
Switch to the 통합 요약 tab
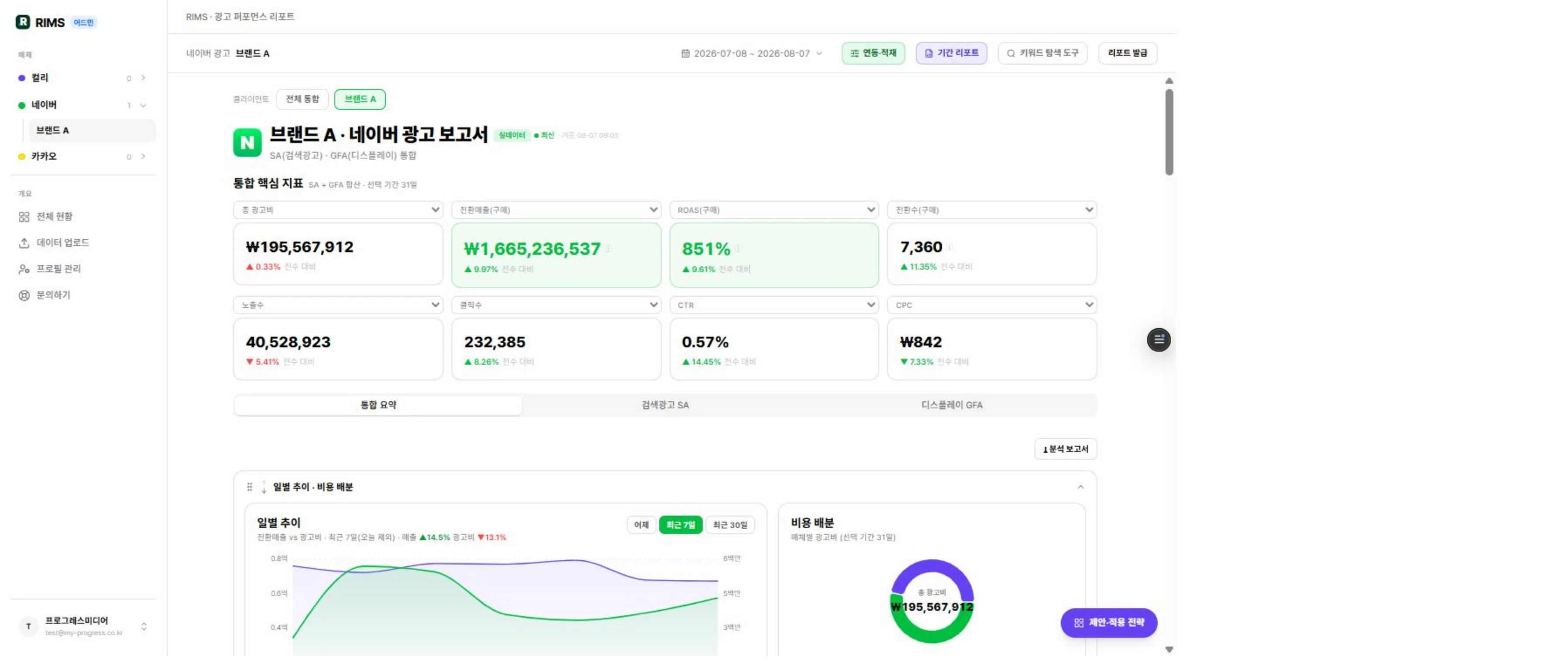point(378,405)
